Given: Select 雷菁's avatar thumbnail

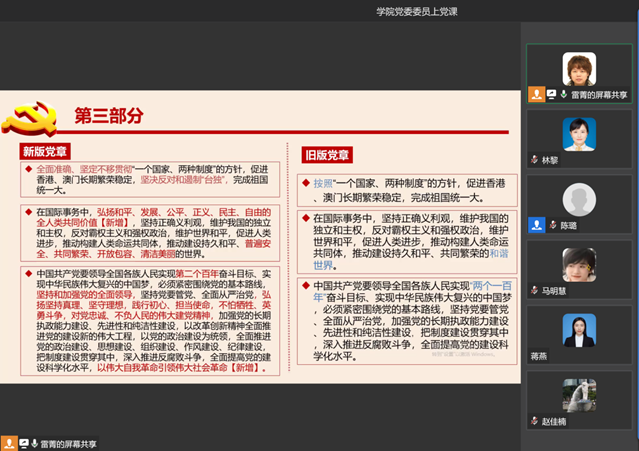Looking at the screenshot, I should pyautogui.click(x=578, y=69).
